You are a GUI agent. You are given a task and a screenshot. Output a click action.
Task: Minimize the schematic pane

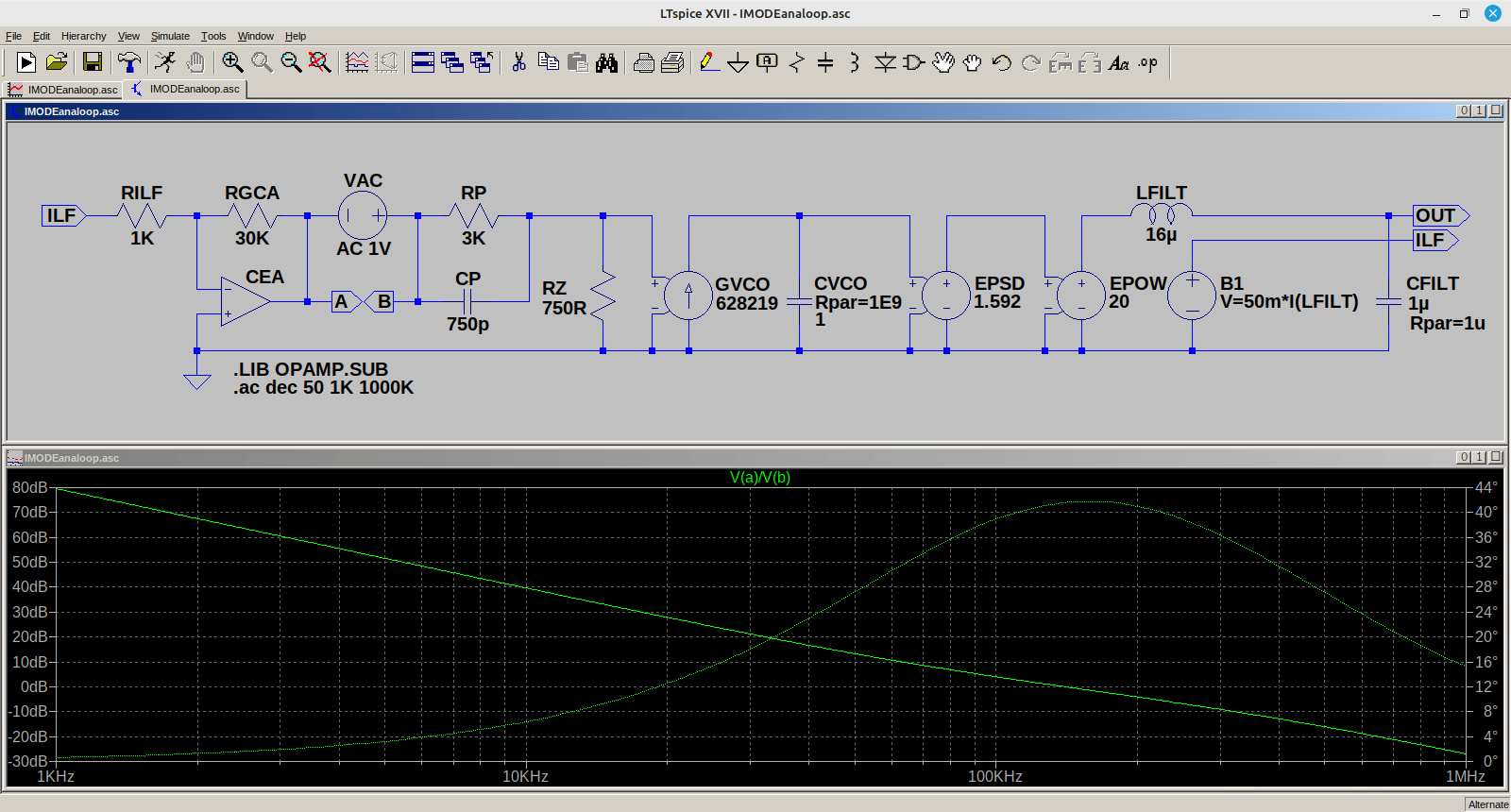pos(1464,110)
